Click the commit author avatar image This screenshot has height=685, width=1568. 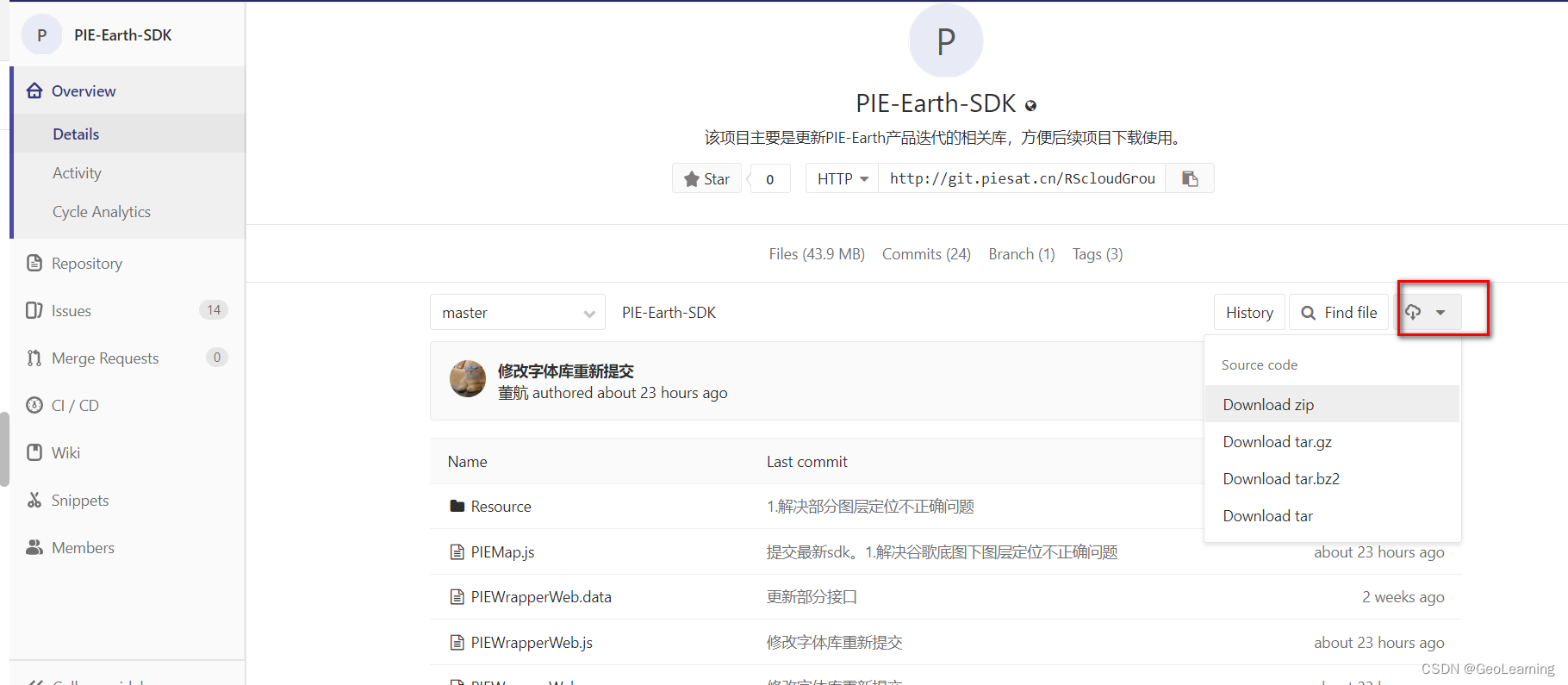tap(468, 378)
